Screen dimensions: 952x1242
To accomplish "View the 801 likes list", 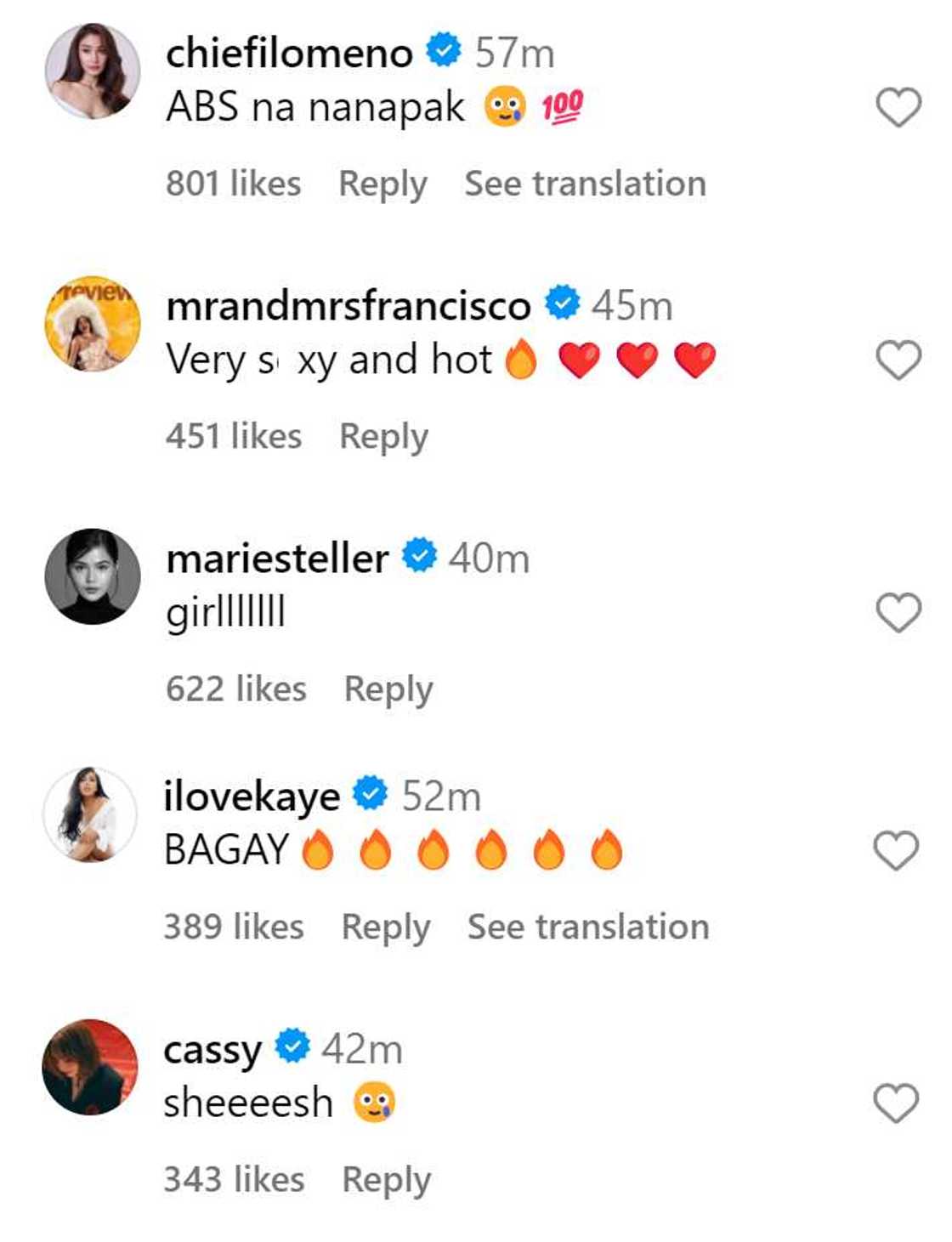I will point(234,184).
